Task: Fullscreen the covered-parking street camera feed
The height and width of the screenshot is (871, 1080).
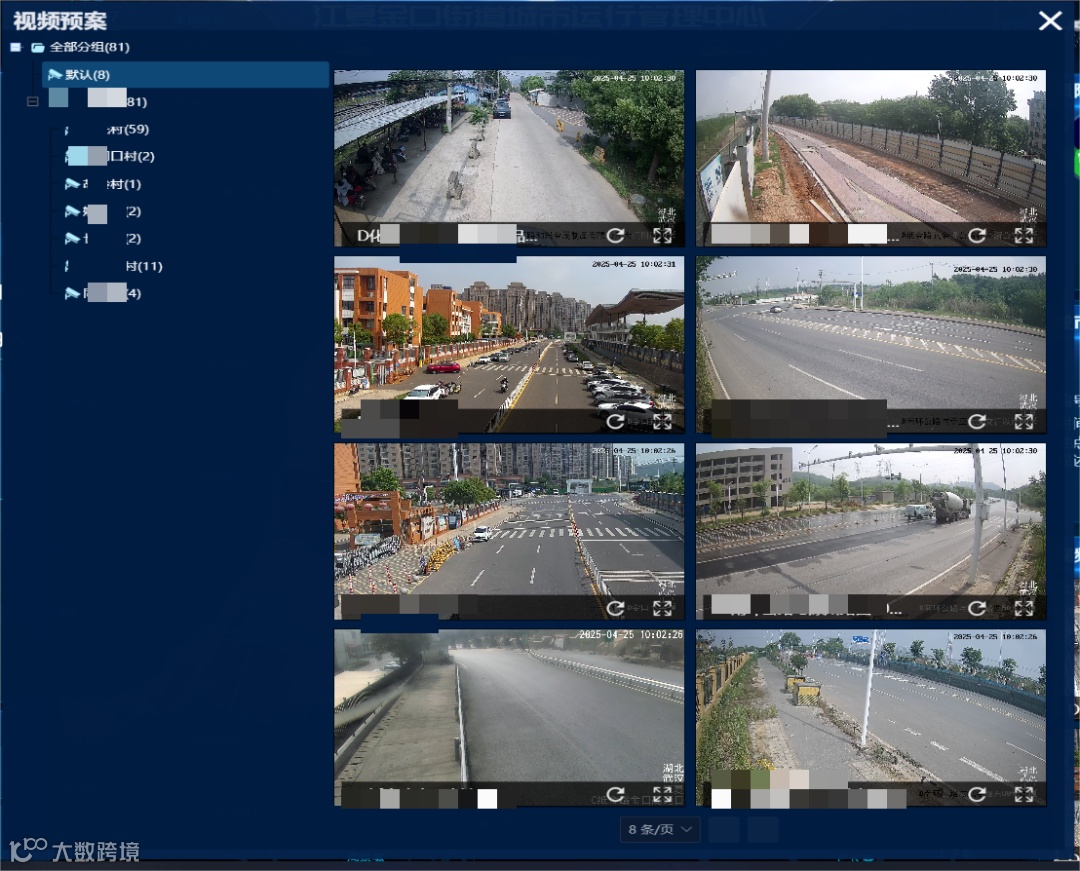Action: 662,235
